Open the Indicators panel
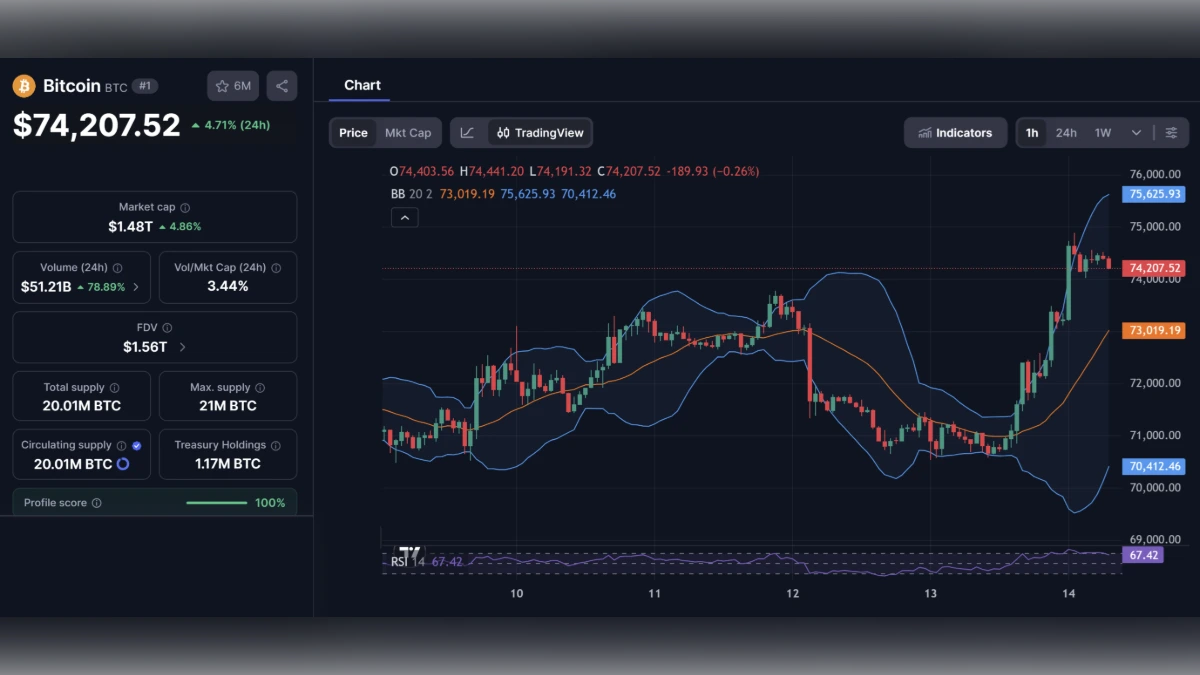Image resolution: width=1200 pixels, height=675 pixels. [955, 132]
